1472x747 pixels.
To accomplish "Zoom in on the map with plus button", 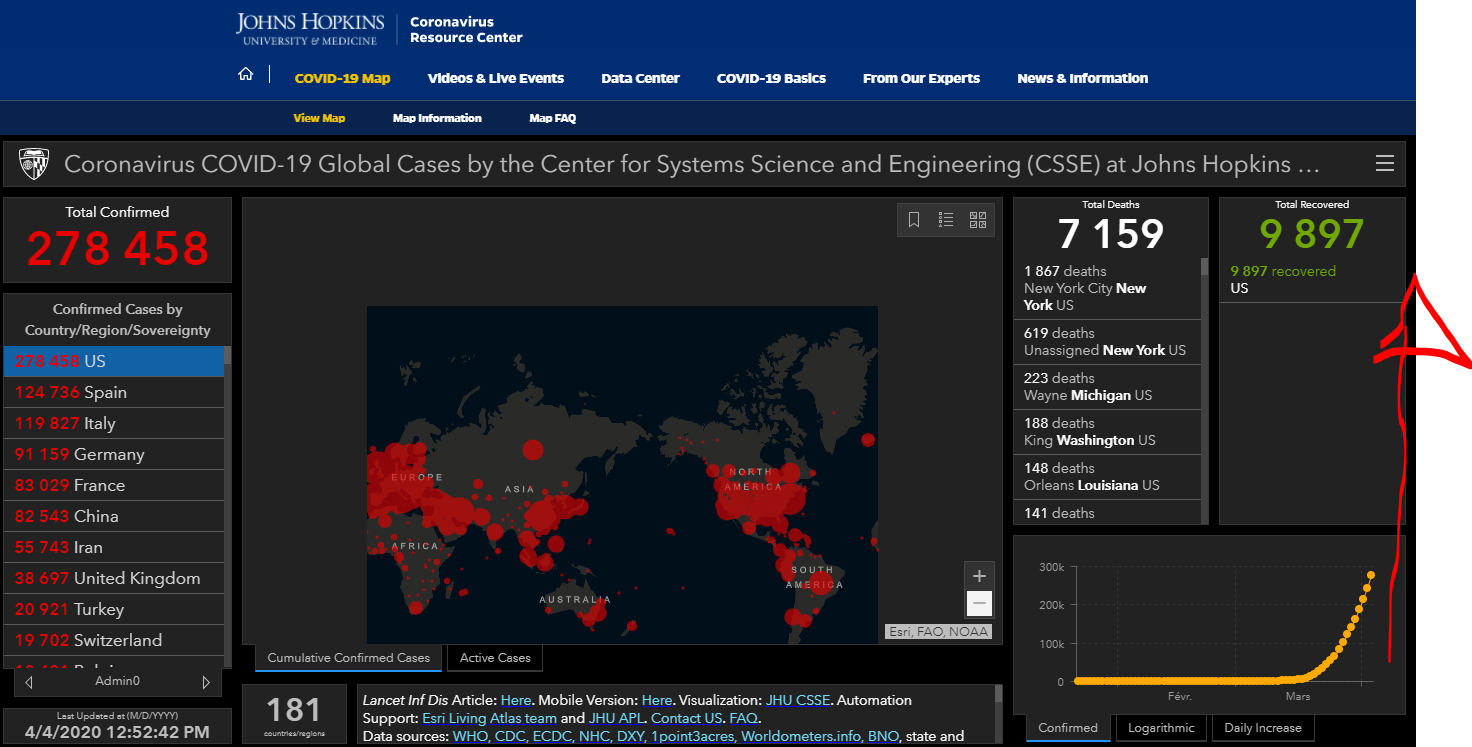I will [x=979, y=576].
